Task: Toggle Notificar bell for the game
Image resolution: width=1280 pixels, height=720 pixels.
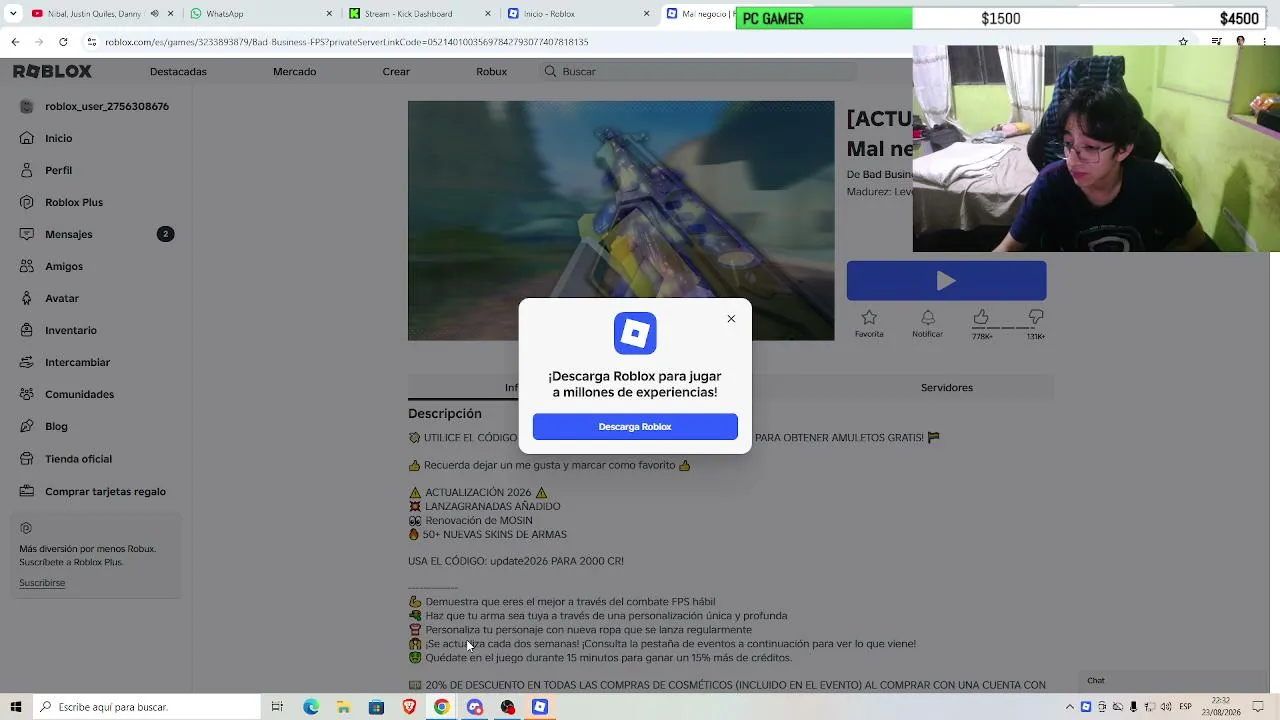Action: (927, 322)
